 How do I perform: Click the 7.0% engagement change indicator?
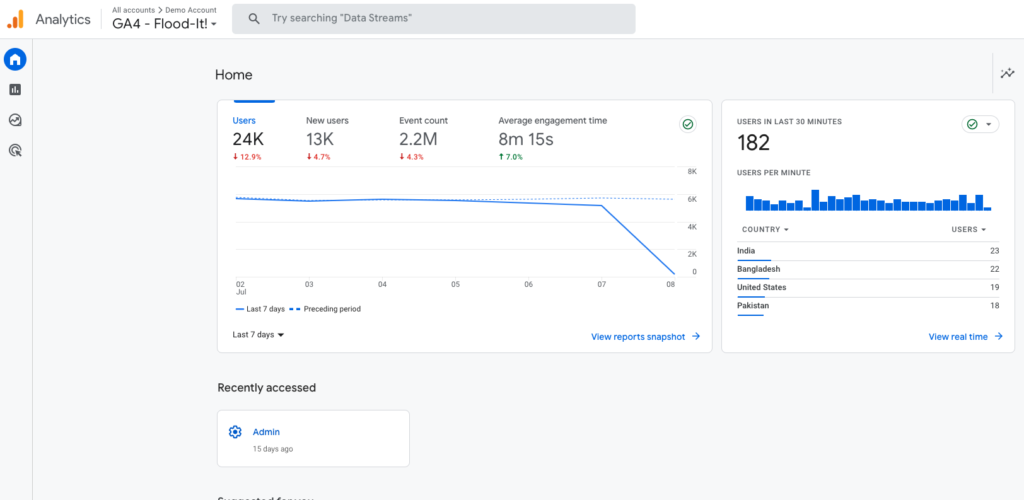tap(511, 157)
